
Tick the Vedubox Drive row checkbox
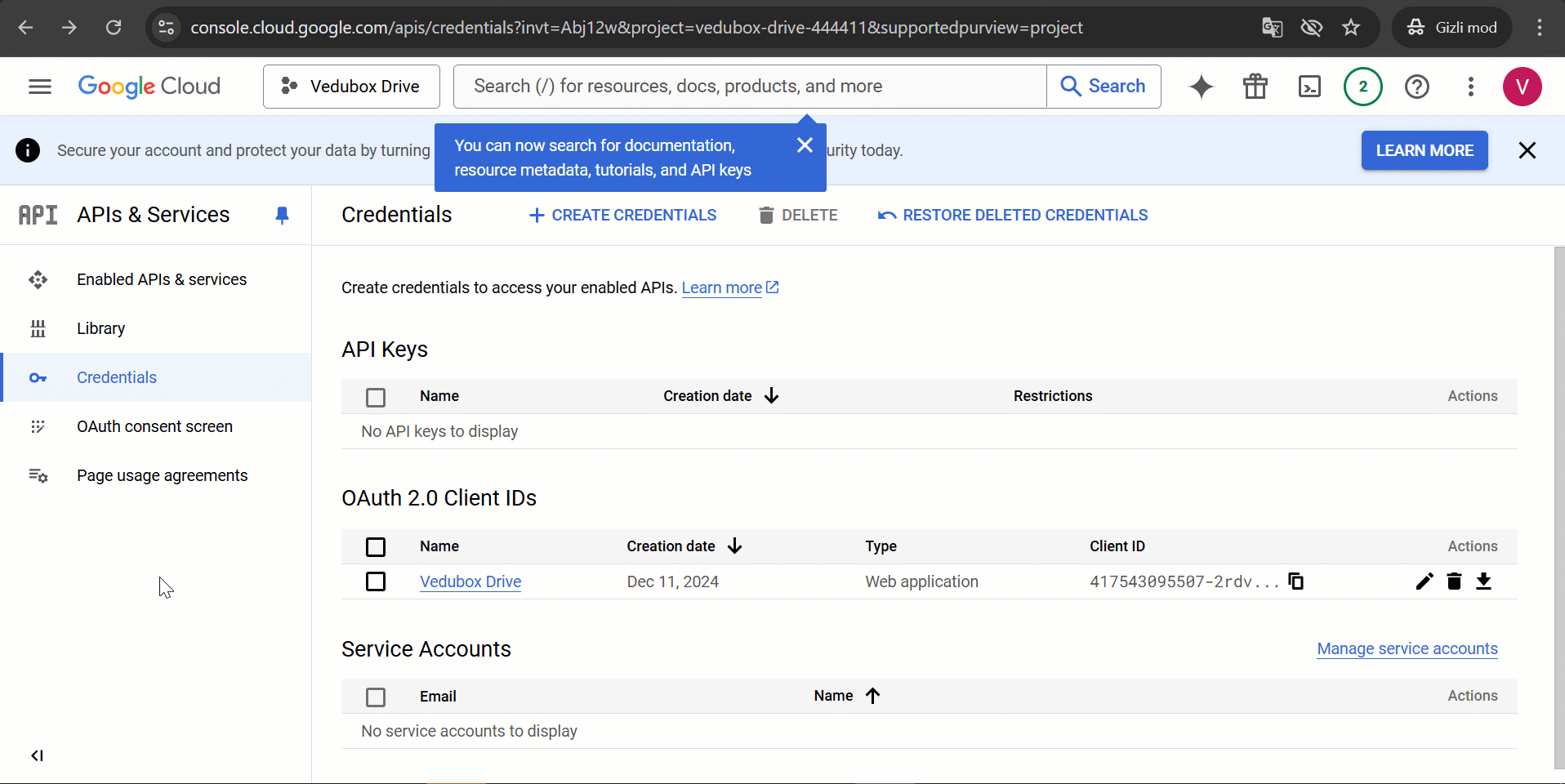click(376, 581)
